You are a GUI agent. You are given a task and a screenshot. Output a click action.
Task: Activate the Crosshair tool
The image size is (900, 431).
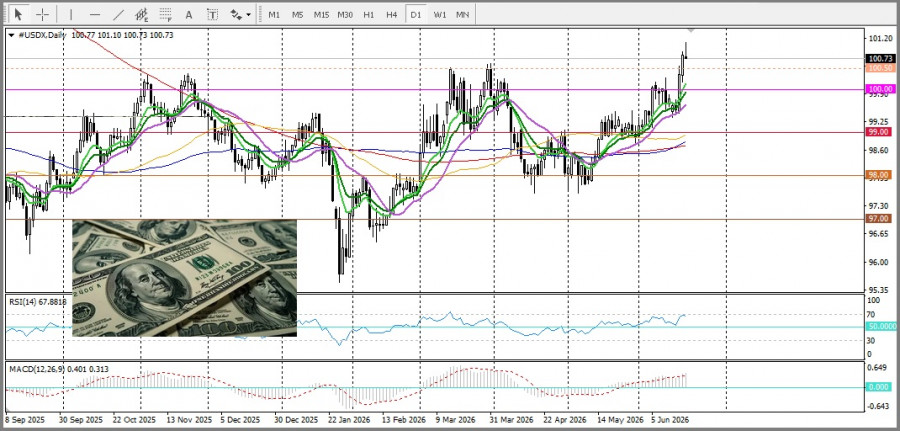click(42, 14)
